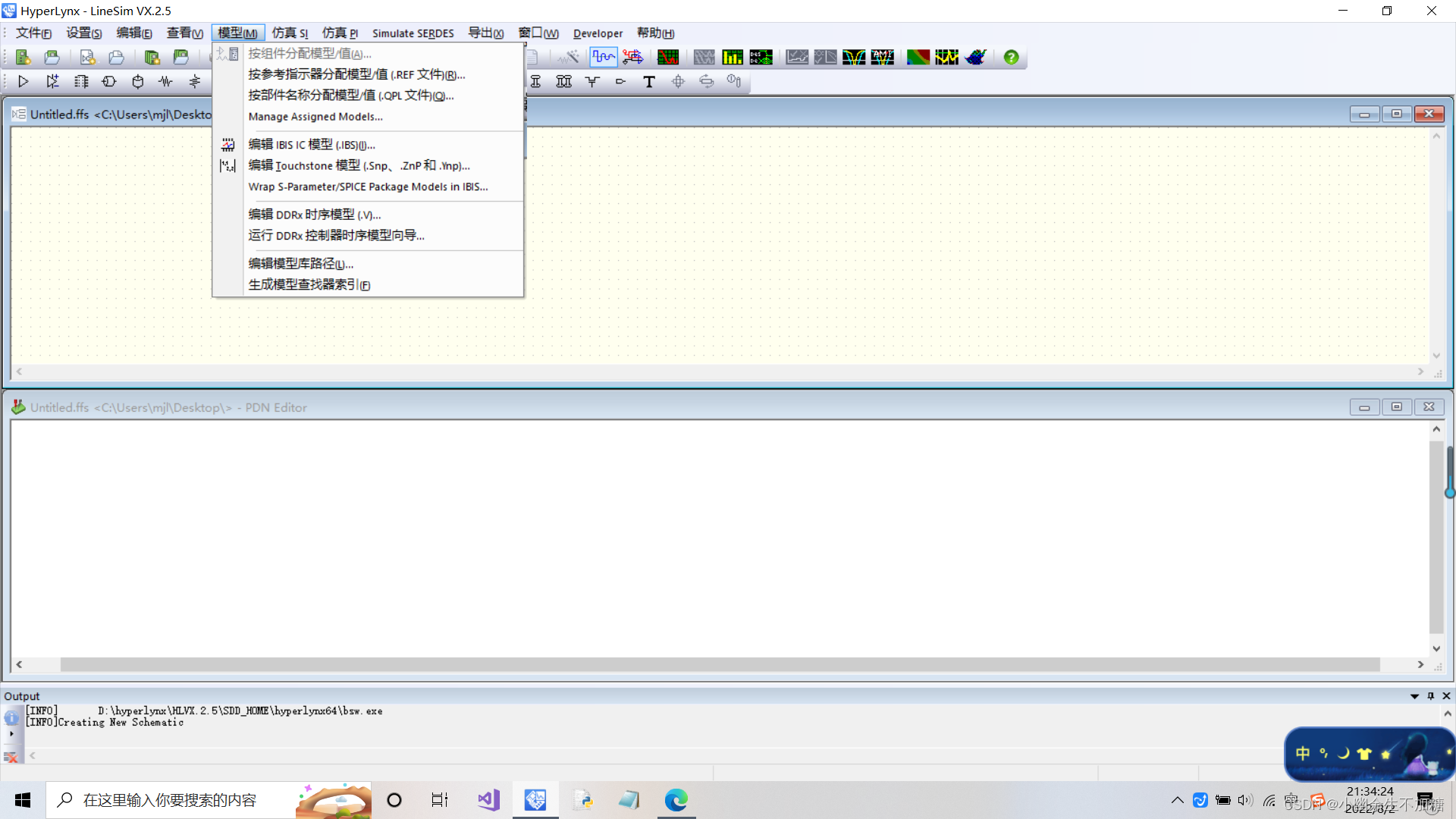Image resolution: width=1456 pixels, height=819 pixels.
Task: Open the Output panel dropdown arrow
Action: [x=1414, y=696]
